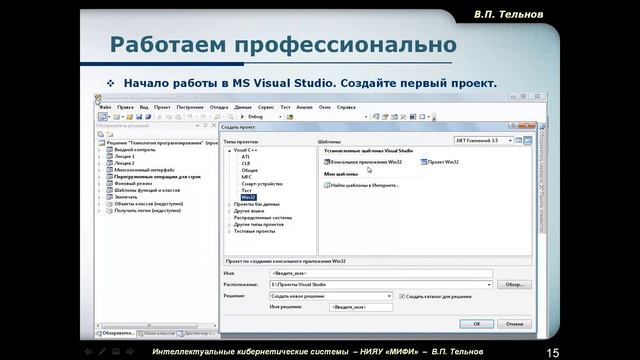Click the project Name input field
The width and height of the screenshot is (640, 360).
pyautogui.click(x=381, y=273)
